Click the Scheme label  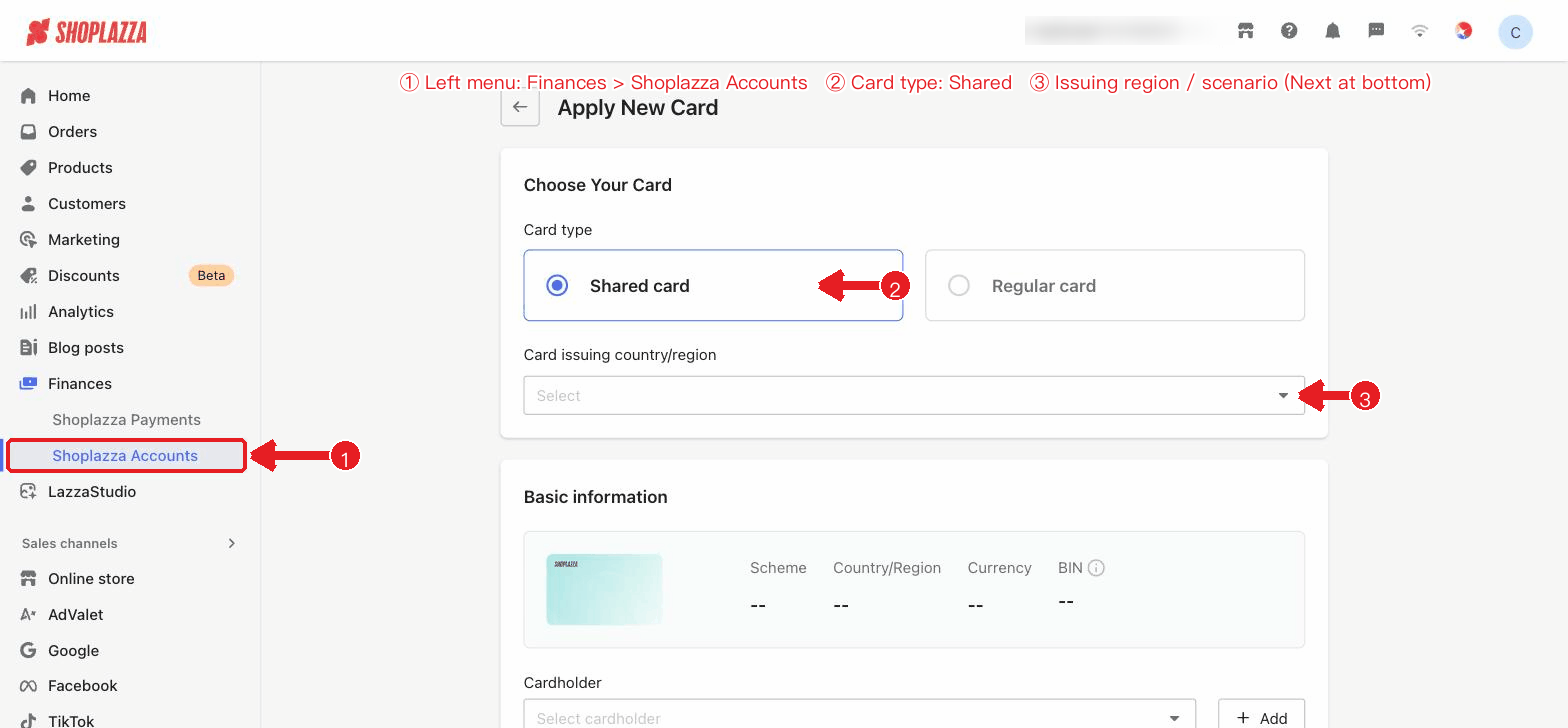(x=778, y=568)
